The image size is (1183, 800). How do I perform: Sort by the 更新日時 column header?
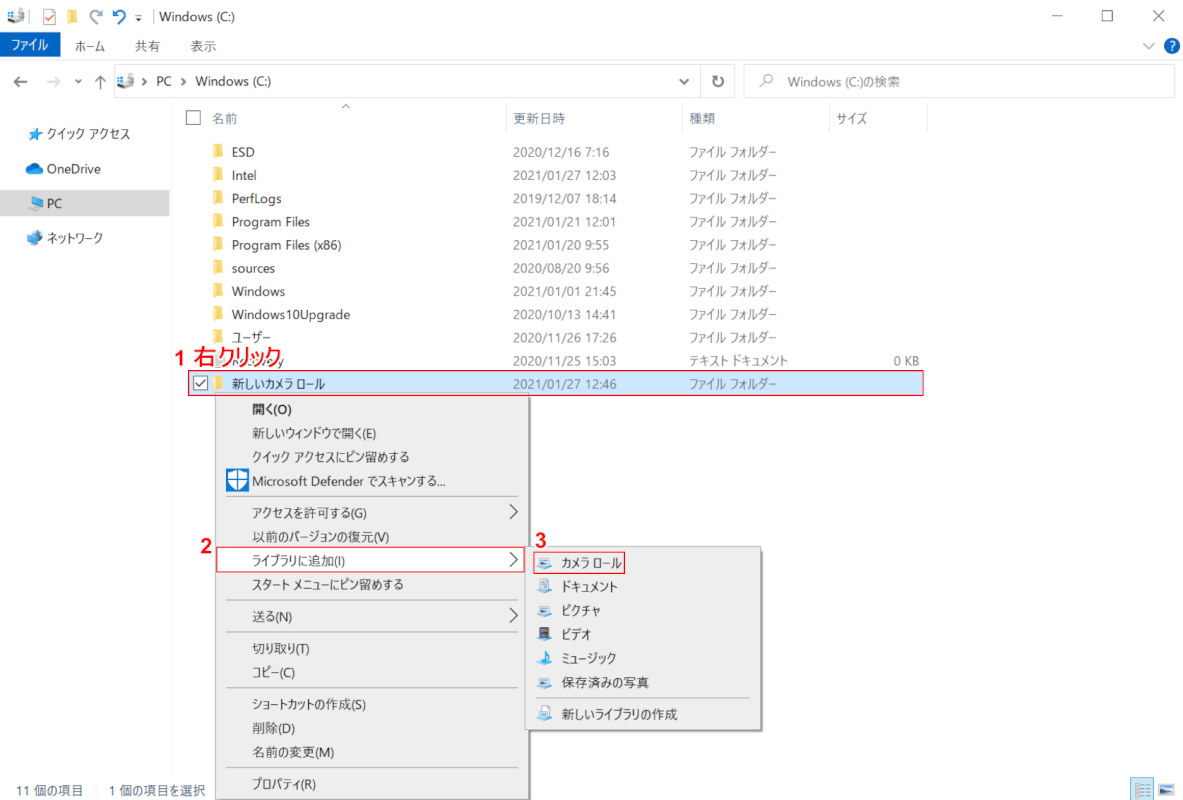[540, 118]
